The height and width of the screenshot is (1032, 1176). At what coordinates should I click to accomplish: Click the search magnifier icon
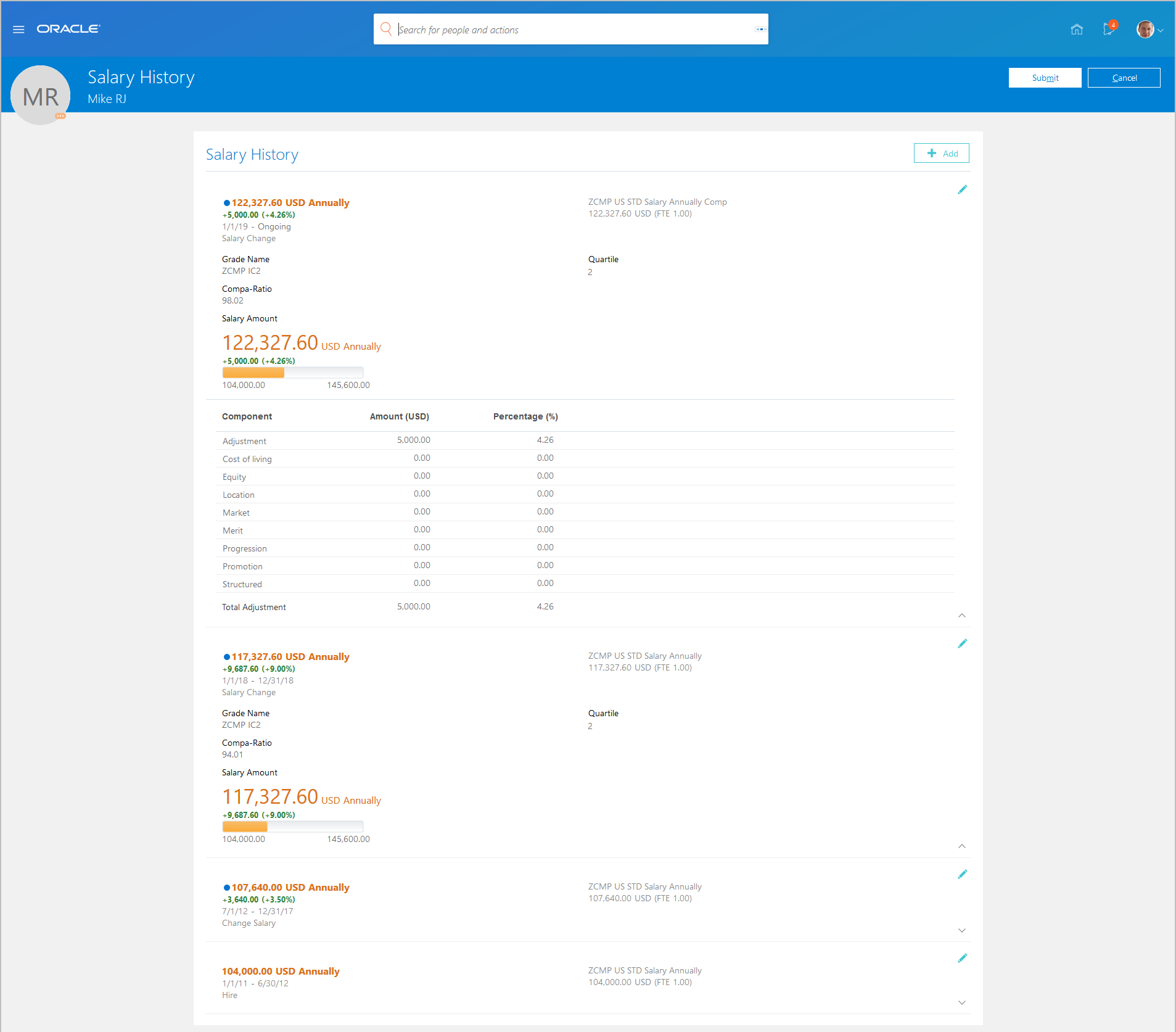(386, 29)
